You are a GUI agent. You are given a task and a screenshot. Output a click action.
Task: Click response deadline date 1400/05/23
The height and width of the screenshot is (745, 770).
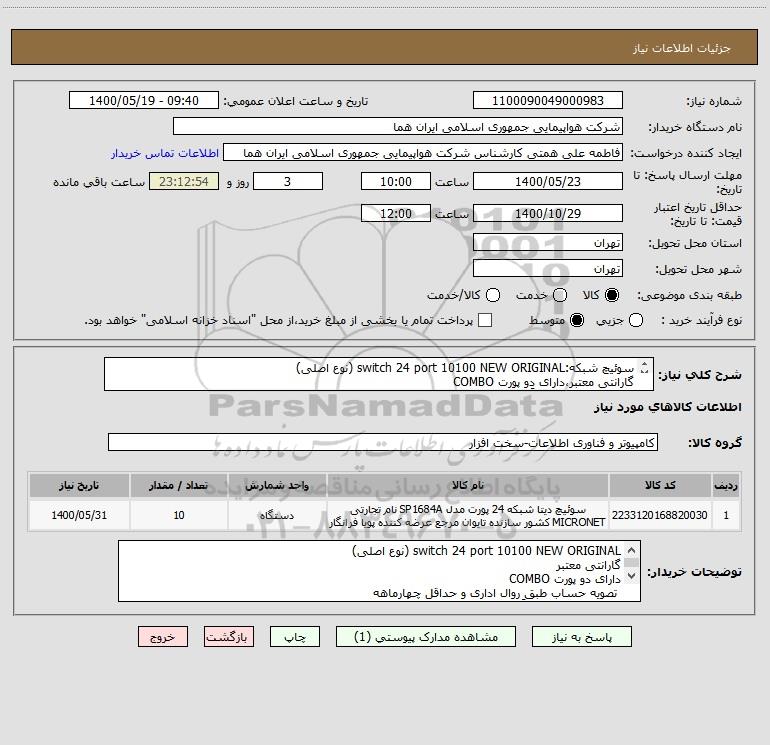pyautogui.click(x=548, y=181)
